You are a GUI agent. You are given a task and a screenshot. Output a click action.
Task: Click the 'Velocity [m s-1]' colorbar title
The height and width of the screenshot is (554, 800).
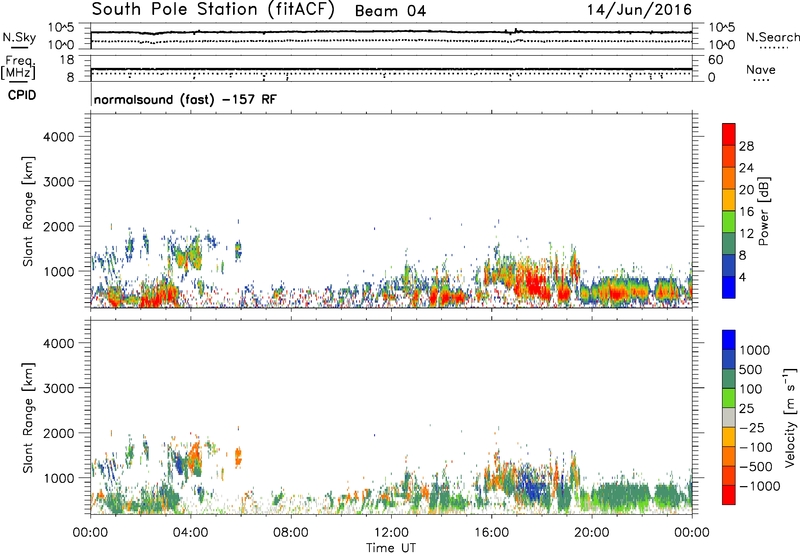(x=790, y=417)
